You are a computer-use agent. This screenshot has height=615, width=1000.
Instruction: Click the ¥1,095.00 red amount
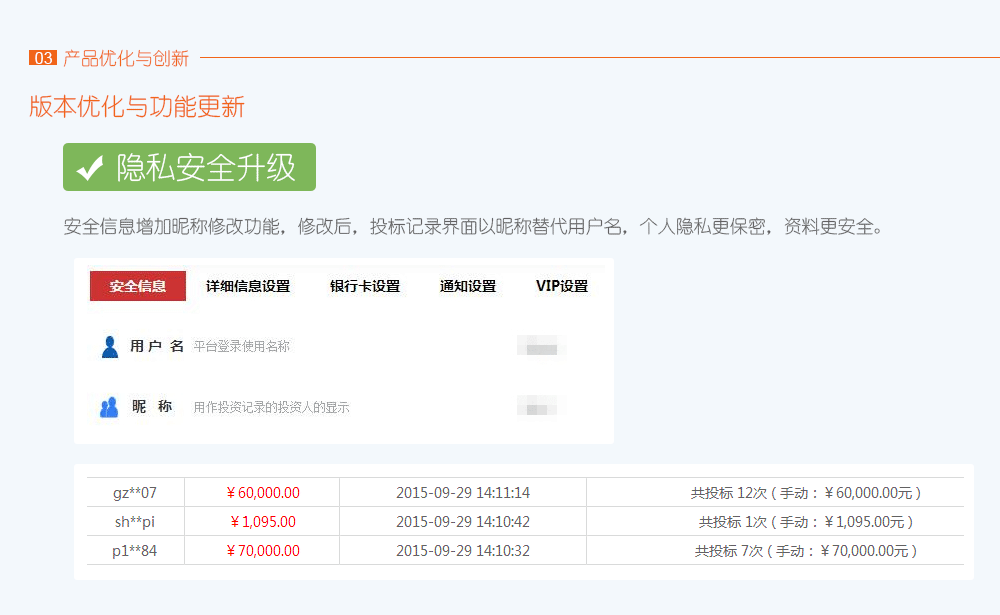click(x=263, y=522)
